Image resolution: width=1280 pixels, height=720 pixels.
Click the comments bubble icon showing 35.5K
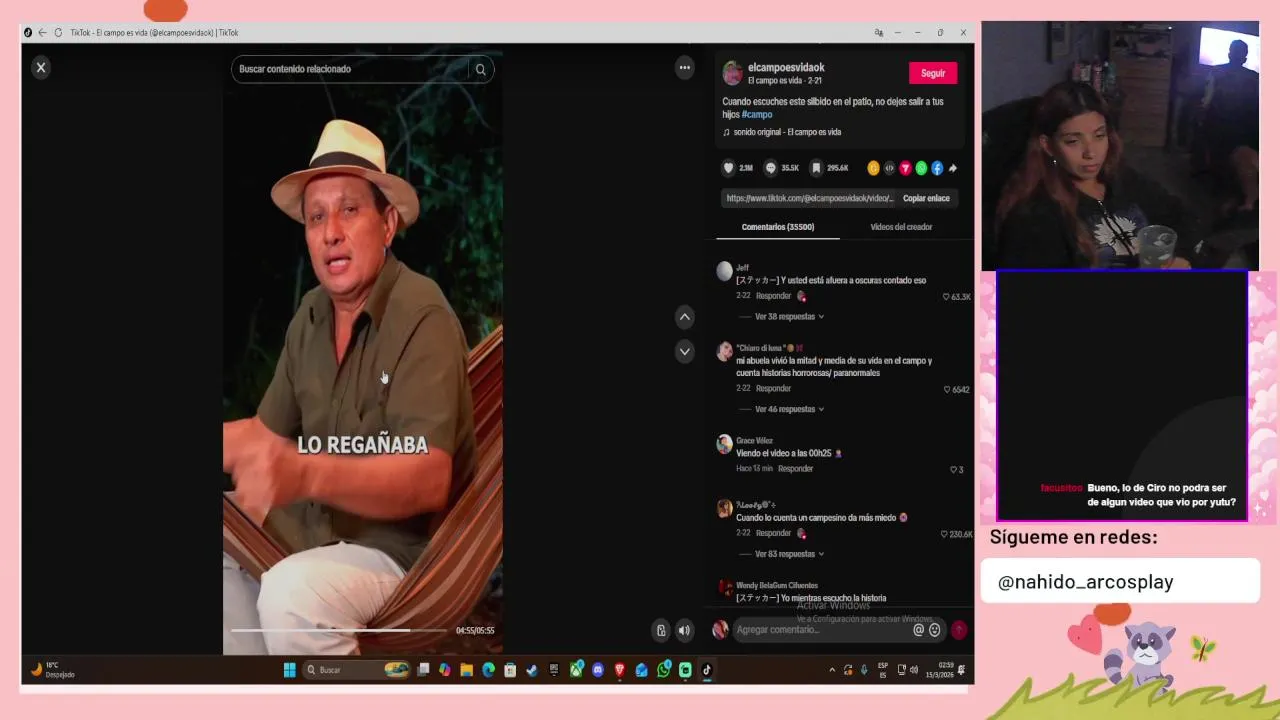tap(771, 168)
